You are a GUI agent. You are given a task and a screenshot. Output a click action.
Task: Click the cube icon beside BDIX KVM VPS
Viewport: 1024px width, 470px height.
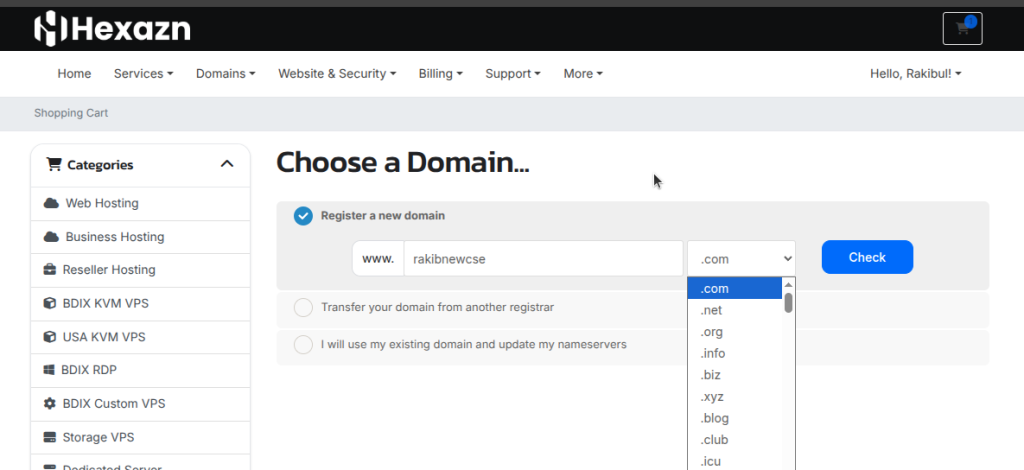(50, 304)
